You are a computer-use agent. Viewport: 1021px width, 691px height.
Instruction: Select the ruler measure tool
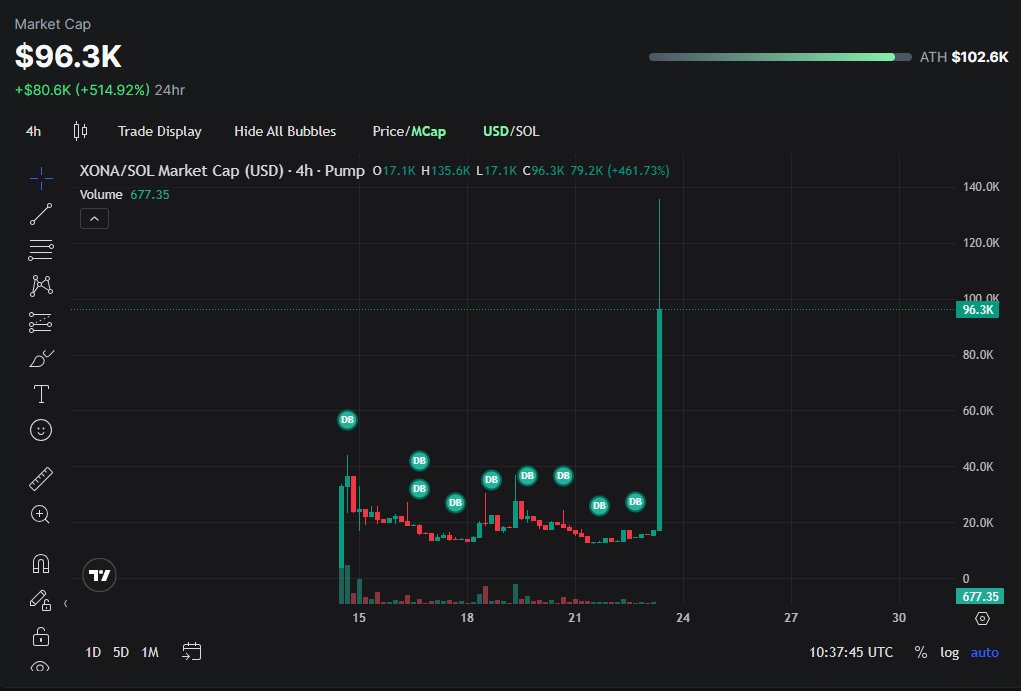tap(41, 479)
